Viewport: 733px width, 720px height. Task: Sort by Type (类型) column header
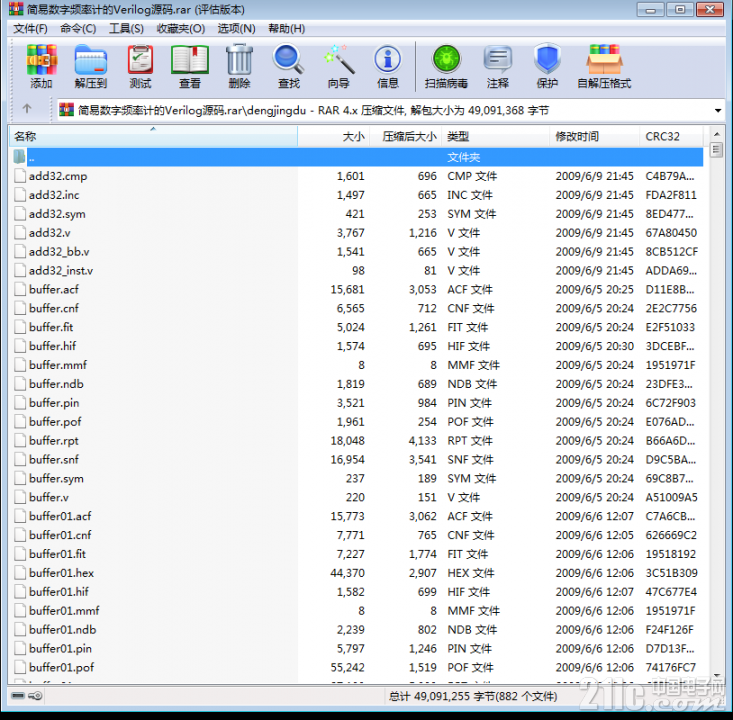pyautogui.click(x=496, y=136)
